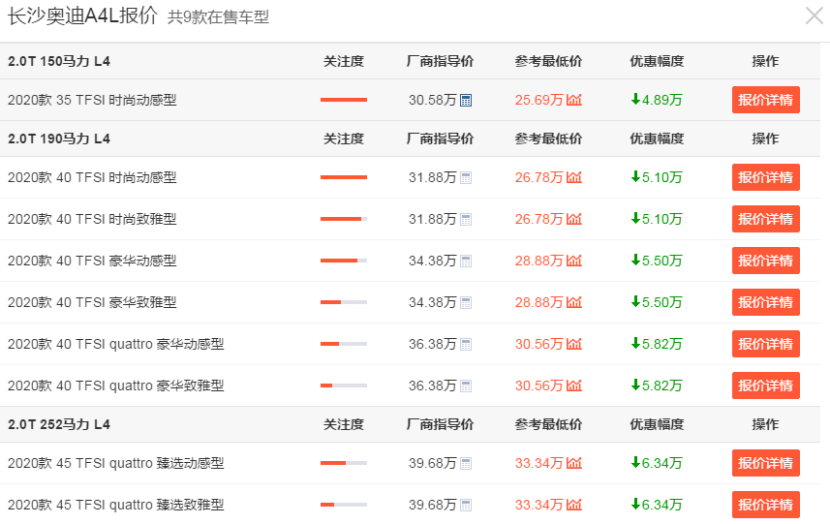The image size is (830, 524).
Task: Click lowest price 30.56万 for quattro 豪华动感型
Action: click(x=539, y=345)
